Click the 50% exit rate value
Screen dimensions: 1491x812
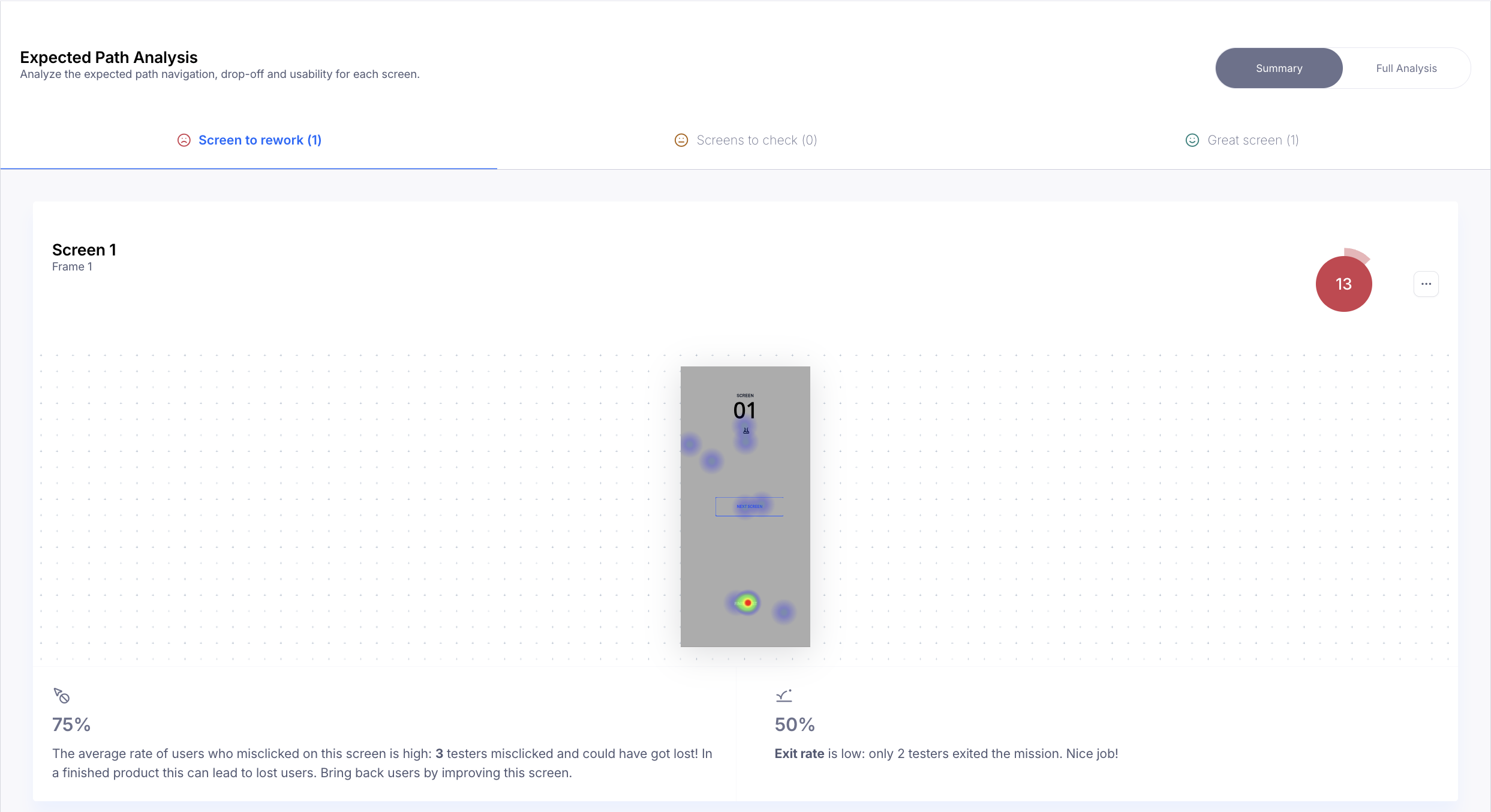795,725
